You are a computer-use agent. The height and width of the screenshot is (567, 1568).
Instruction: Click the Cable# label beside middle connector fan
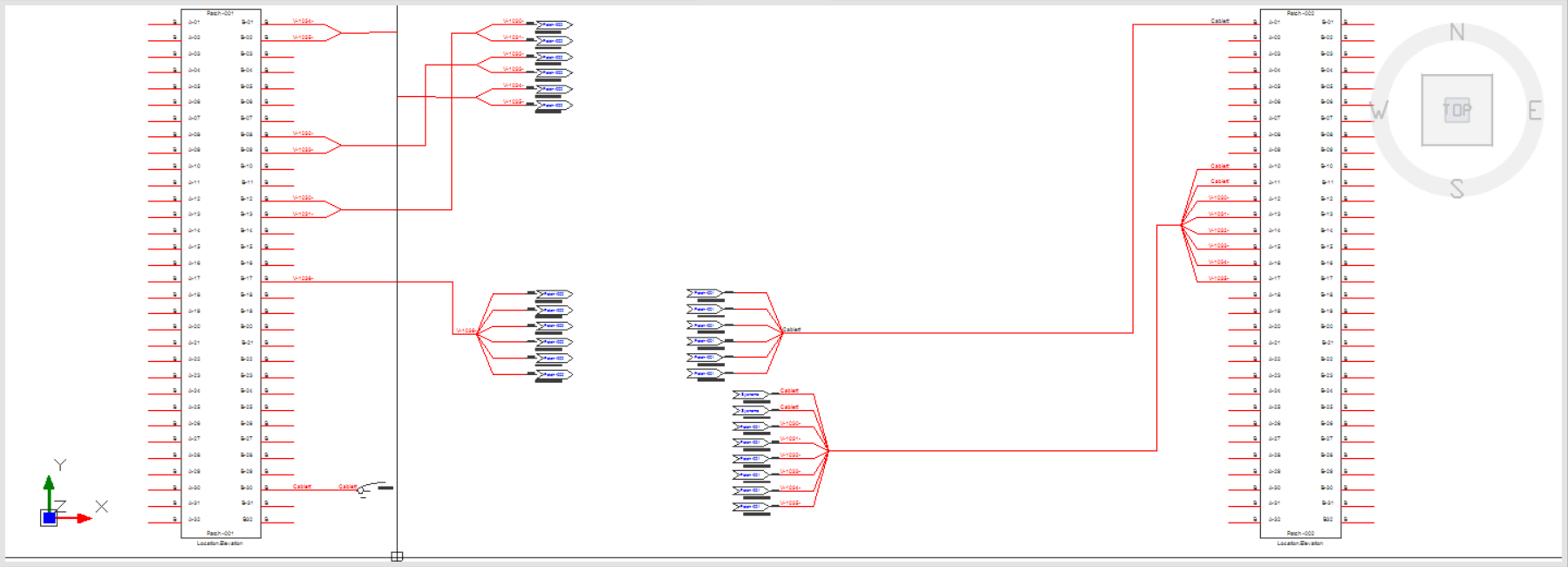click(792, 330)
